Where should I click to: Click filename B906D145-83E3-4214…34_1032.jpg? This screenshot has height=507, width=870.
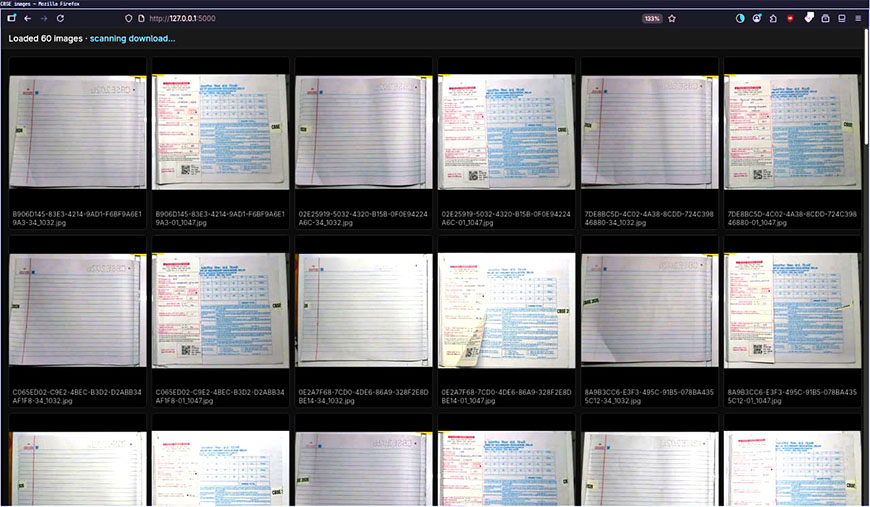point(77,218)
